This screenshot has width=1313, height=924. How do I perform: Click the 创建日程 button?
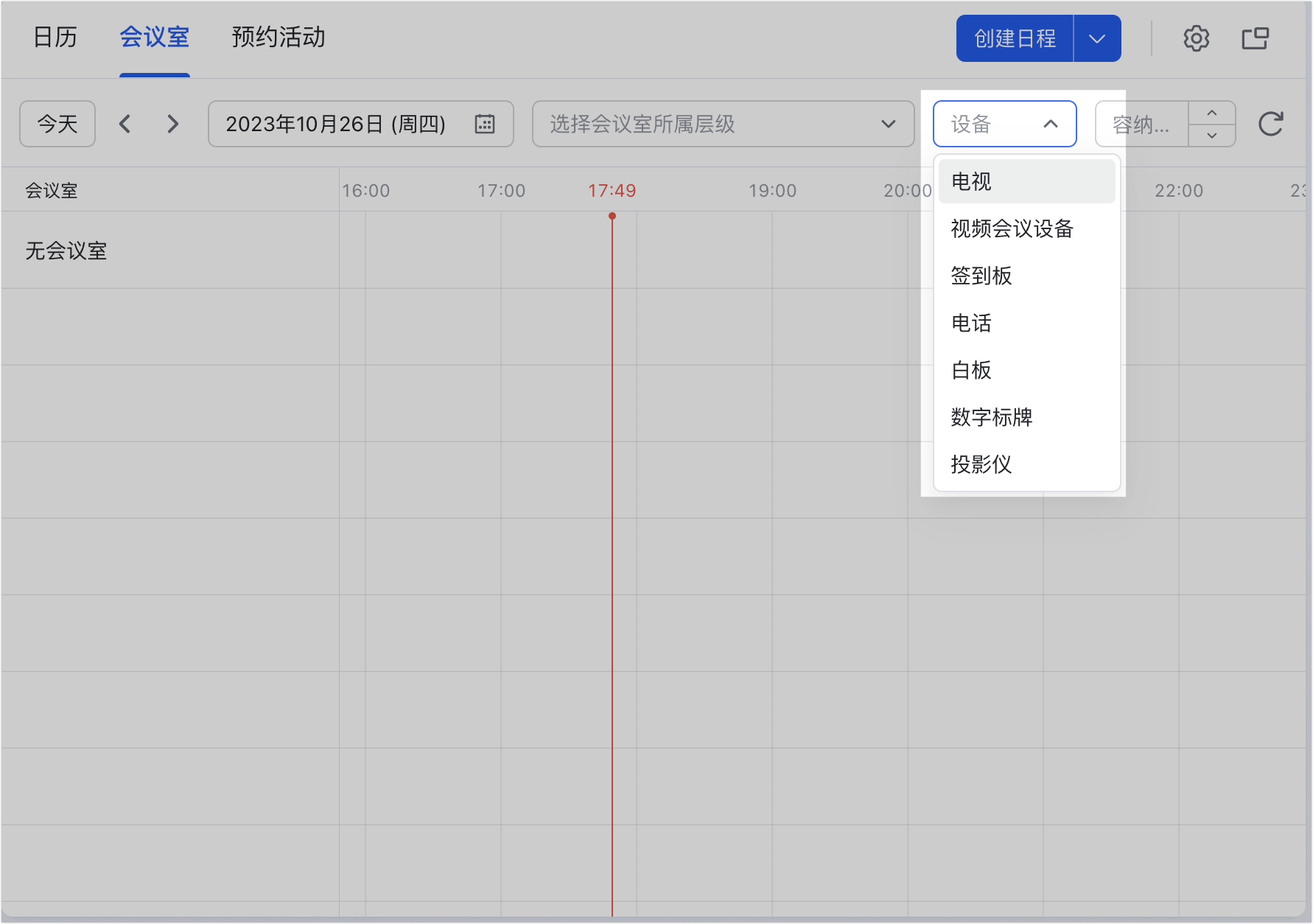pyautogui.click(x=1015, y=38)
